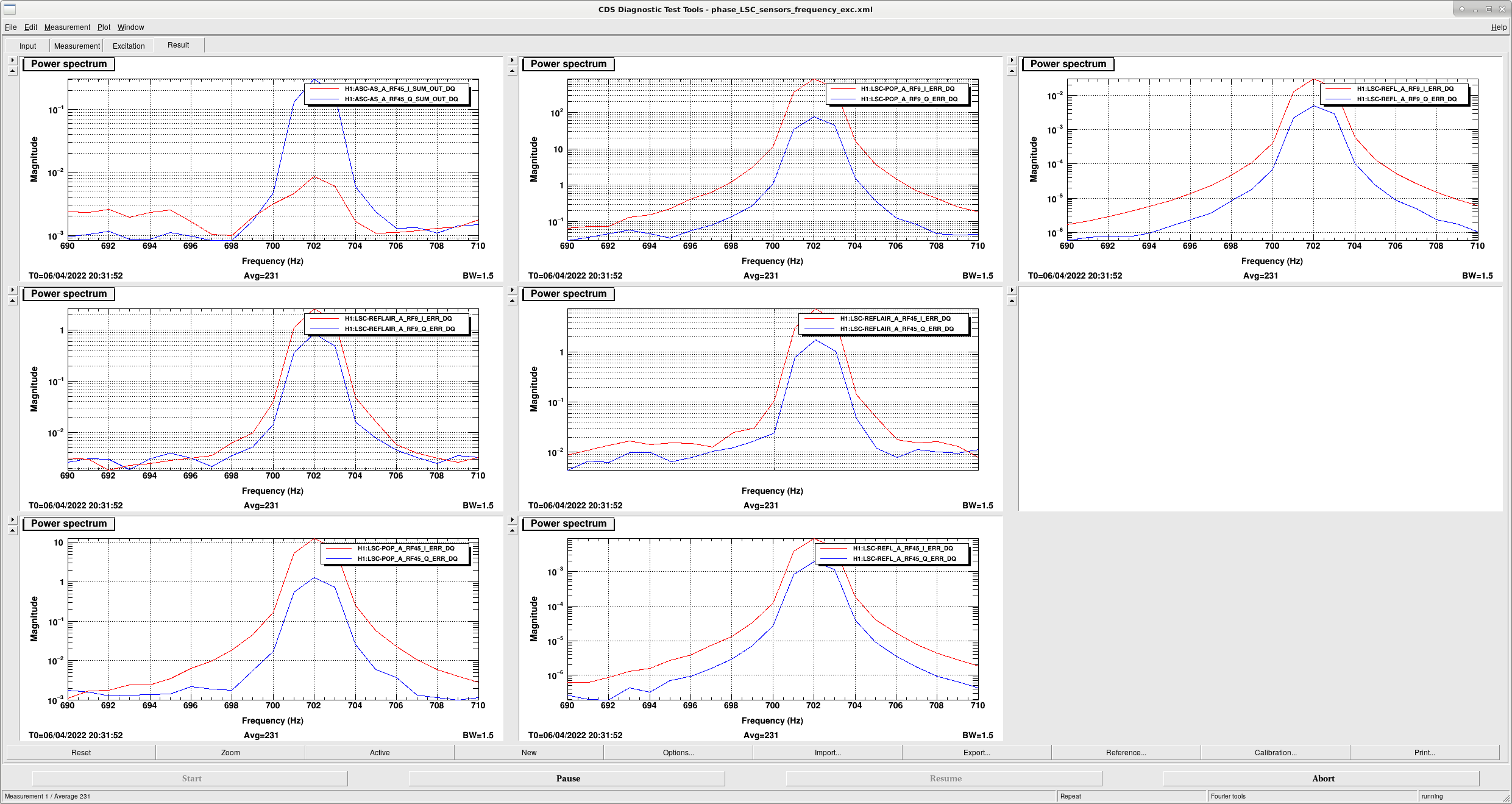This screenshot has height=804, width=1512.
Task: Click blue legend line for H1:LSC-POP_A_RF9_Q_ERR_DQ
Action: coord(843,99)
